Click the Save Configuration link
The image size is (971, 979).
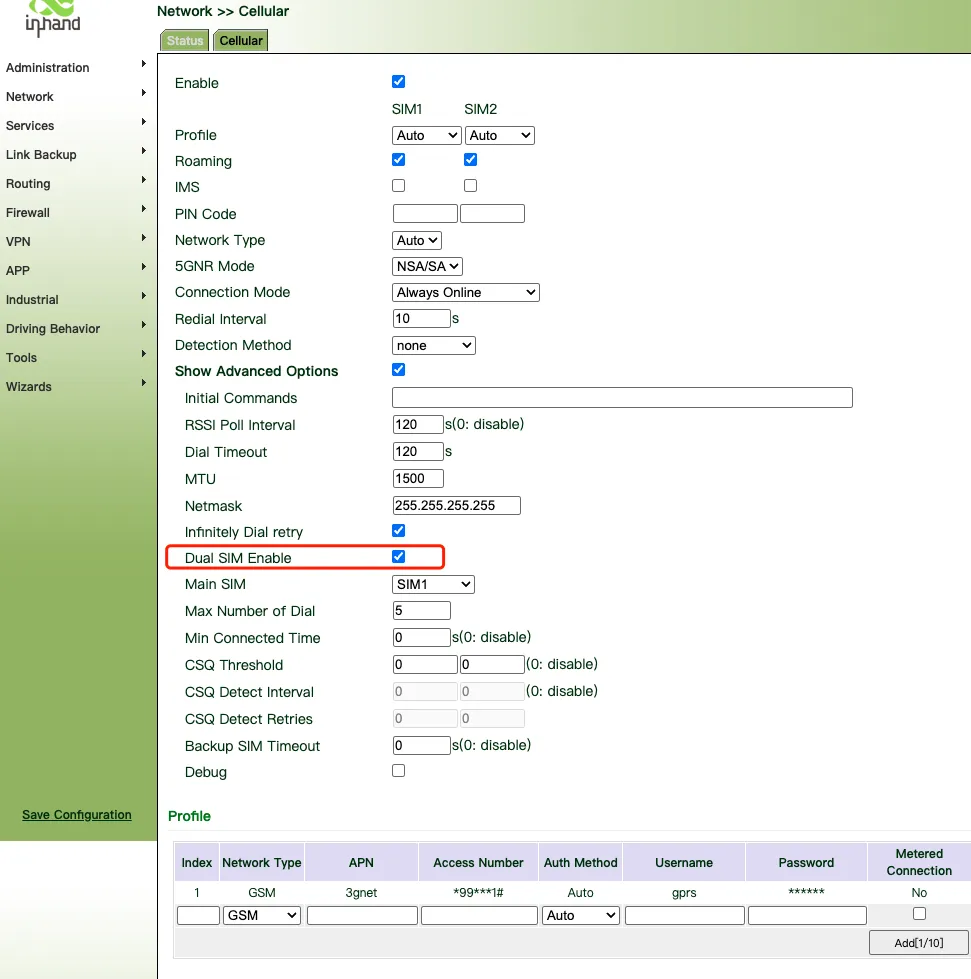point(77,815)
